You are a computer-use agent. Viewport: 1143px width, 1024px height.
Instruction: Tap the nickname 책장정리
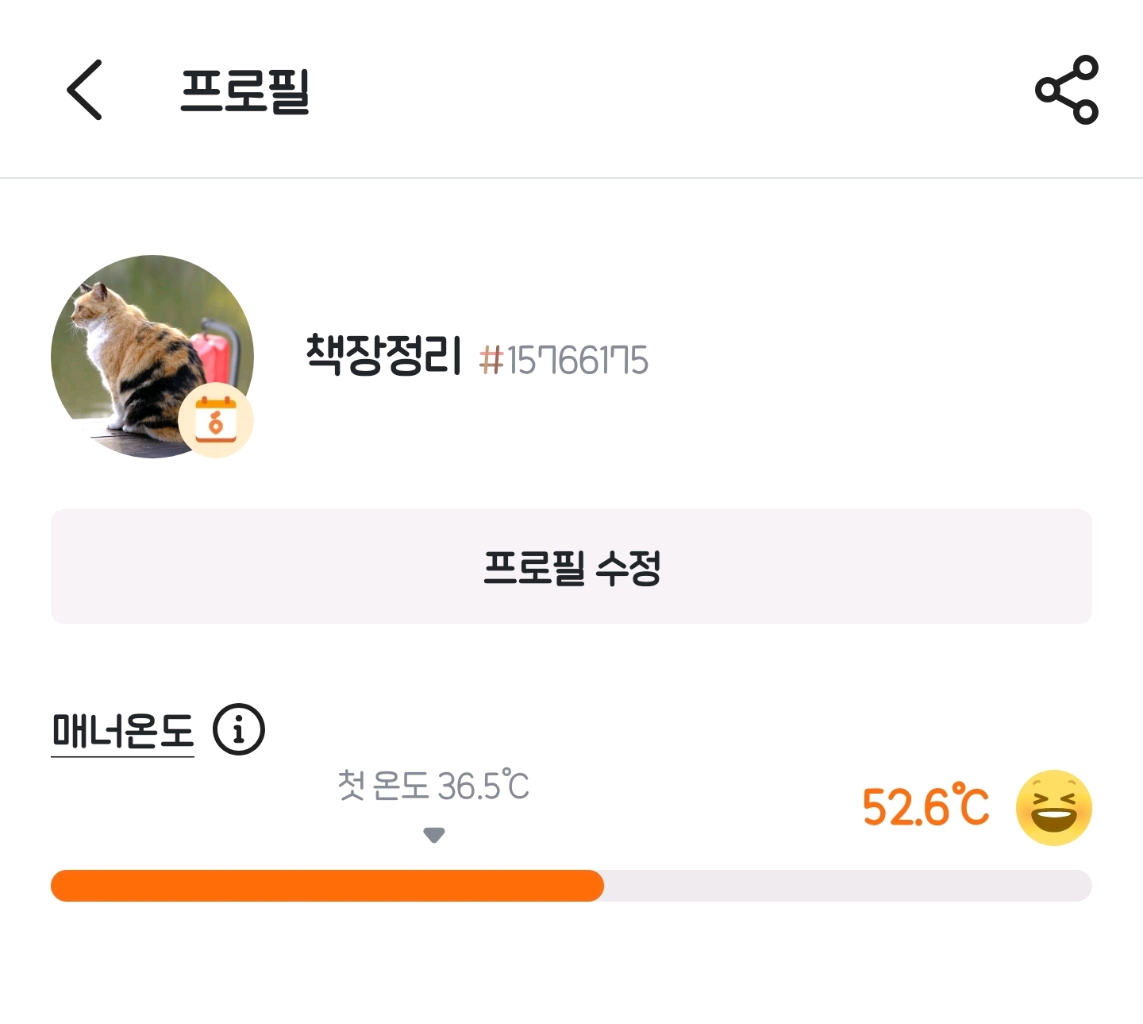(x=384, y=357)
